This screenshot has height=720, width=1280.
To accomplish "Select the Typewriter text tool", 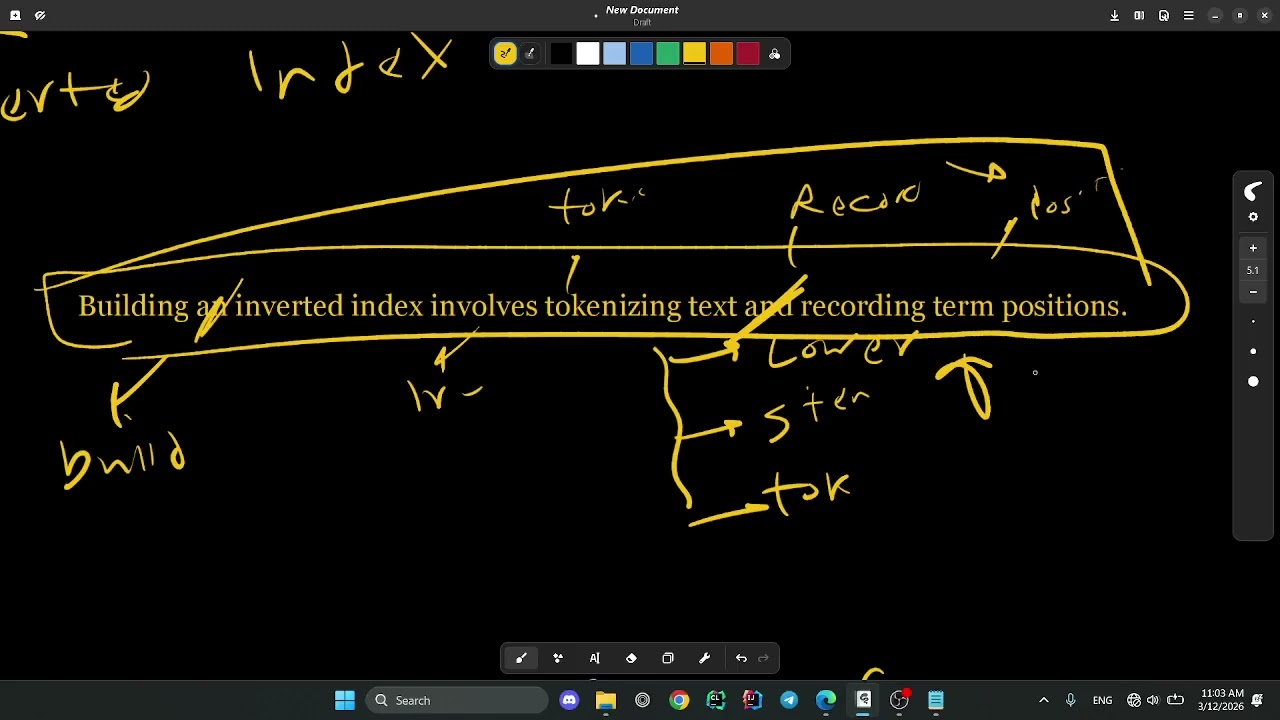I will click(594, 658).
